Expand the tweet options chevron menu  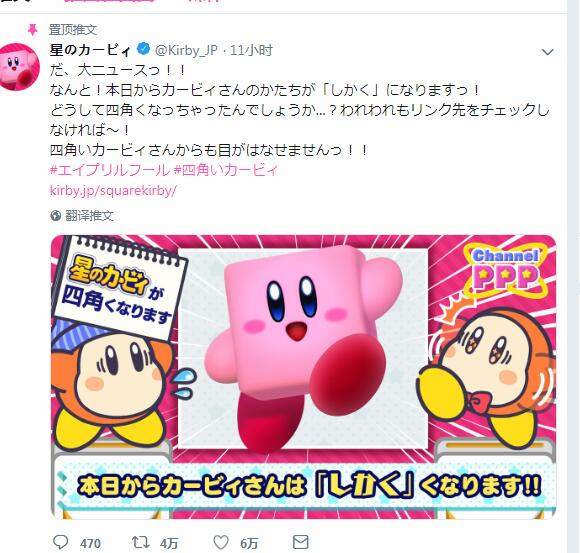[x=547, y=52]
